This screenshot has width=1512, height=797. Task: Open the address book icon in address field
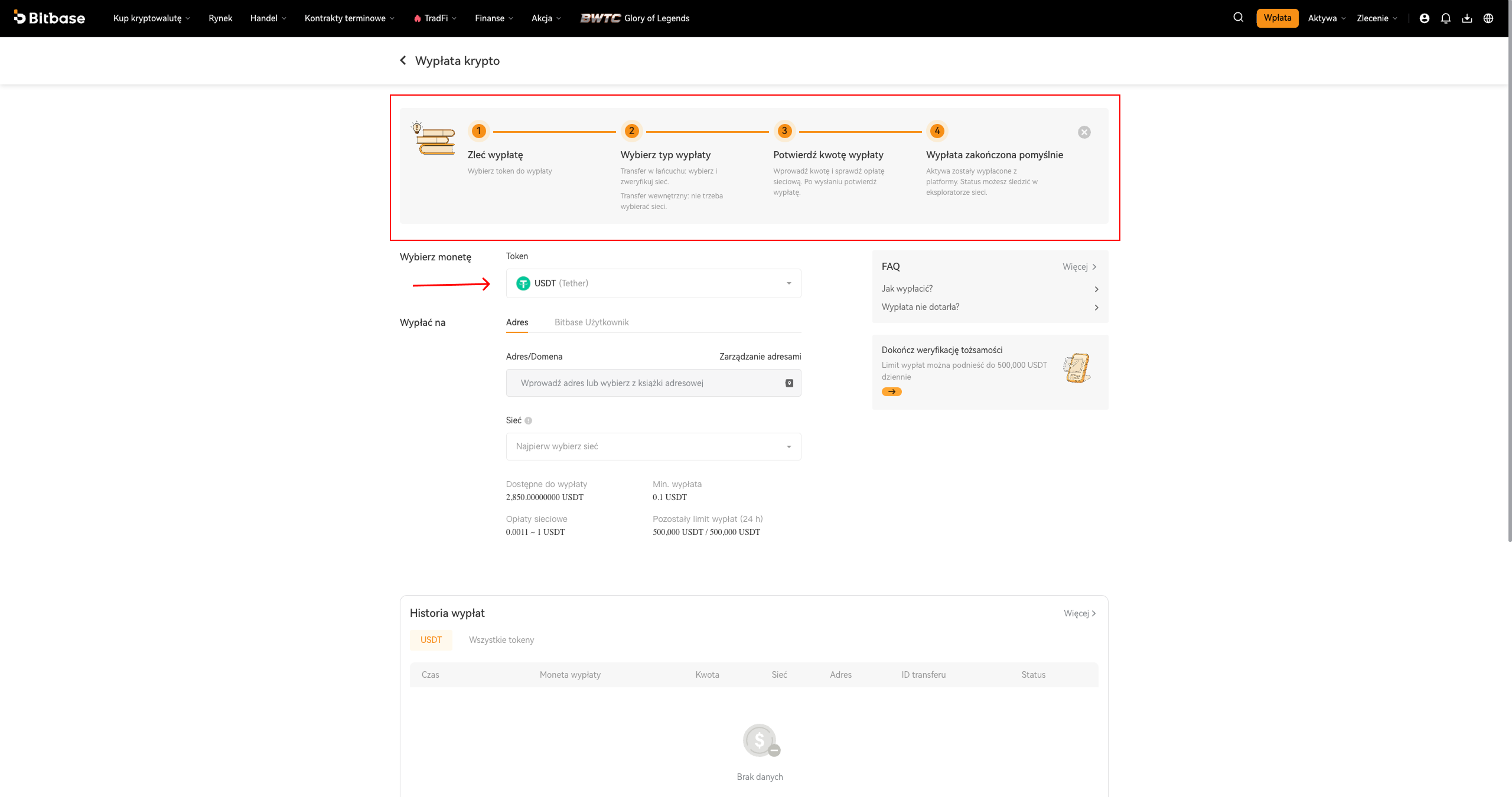pos(789,383)
